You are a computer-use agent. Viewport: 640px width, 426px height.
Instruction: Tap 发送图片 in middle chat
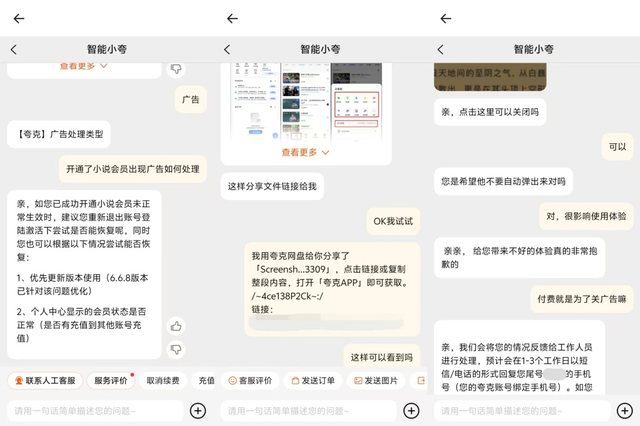tap(376, 381)
